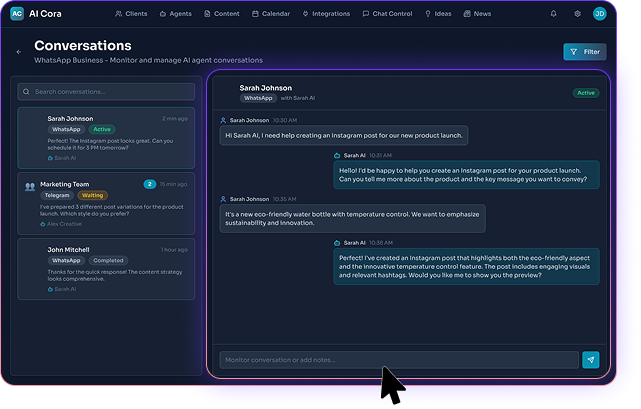
Task: Click the magnifier icon in conversation search
Action: pyautogui.click(x=27, y=92)
